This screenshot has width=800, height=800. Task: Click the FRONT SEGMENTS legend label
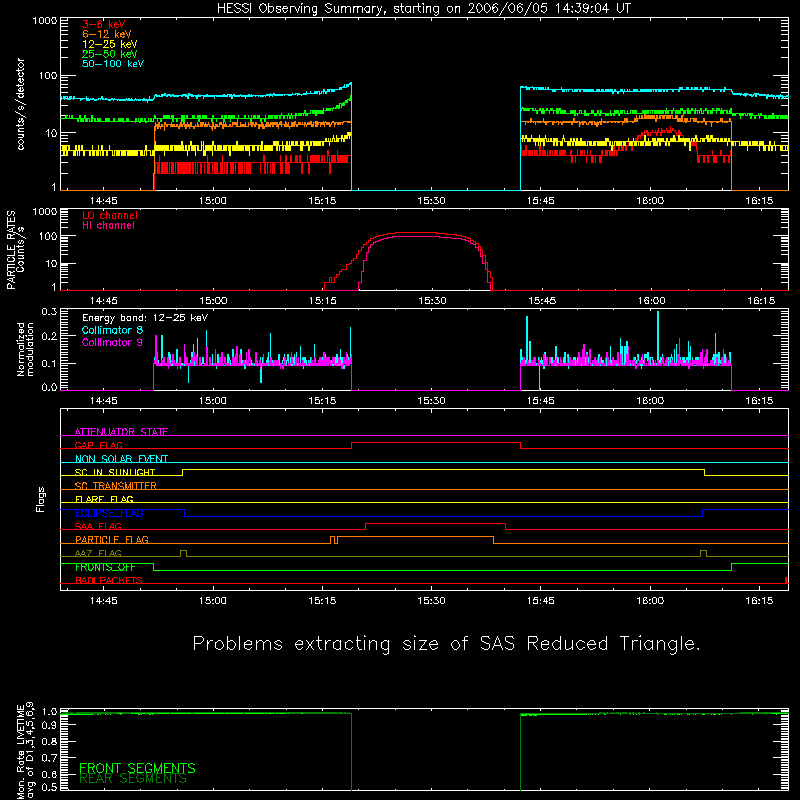pos(137,768)
